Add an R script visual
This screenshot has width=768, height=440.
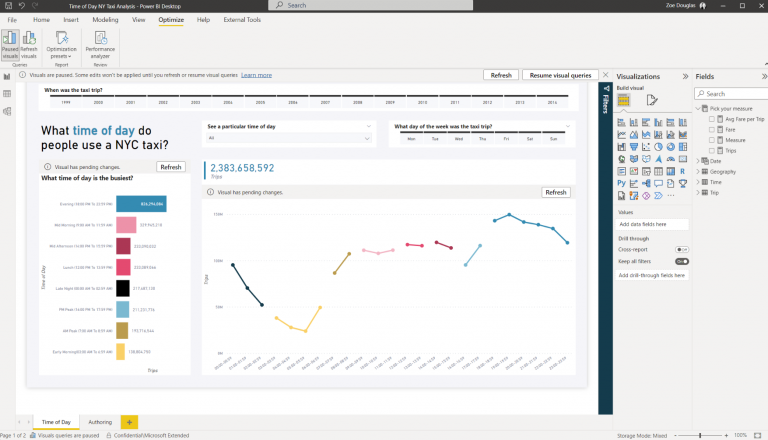pyautogui.click(x=683, y=171)
